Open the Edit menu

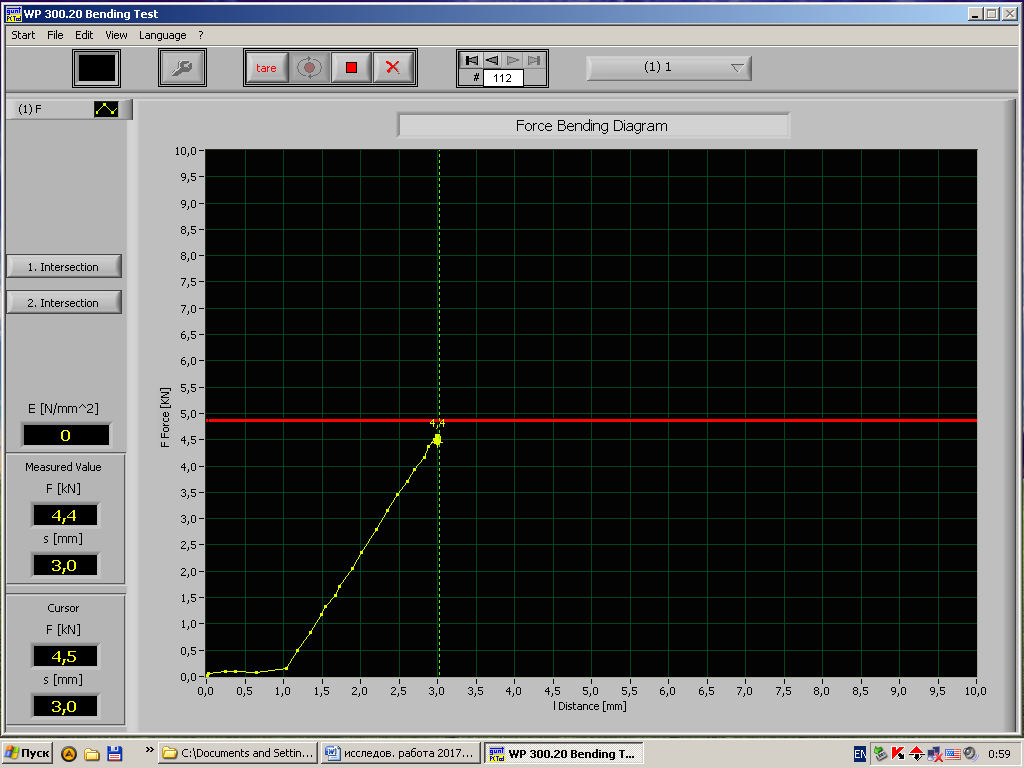point(84,35)
